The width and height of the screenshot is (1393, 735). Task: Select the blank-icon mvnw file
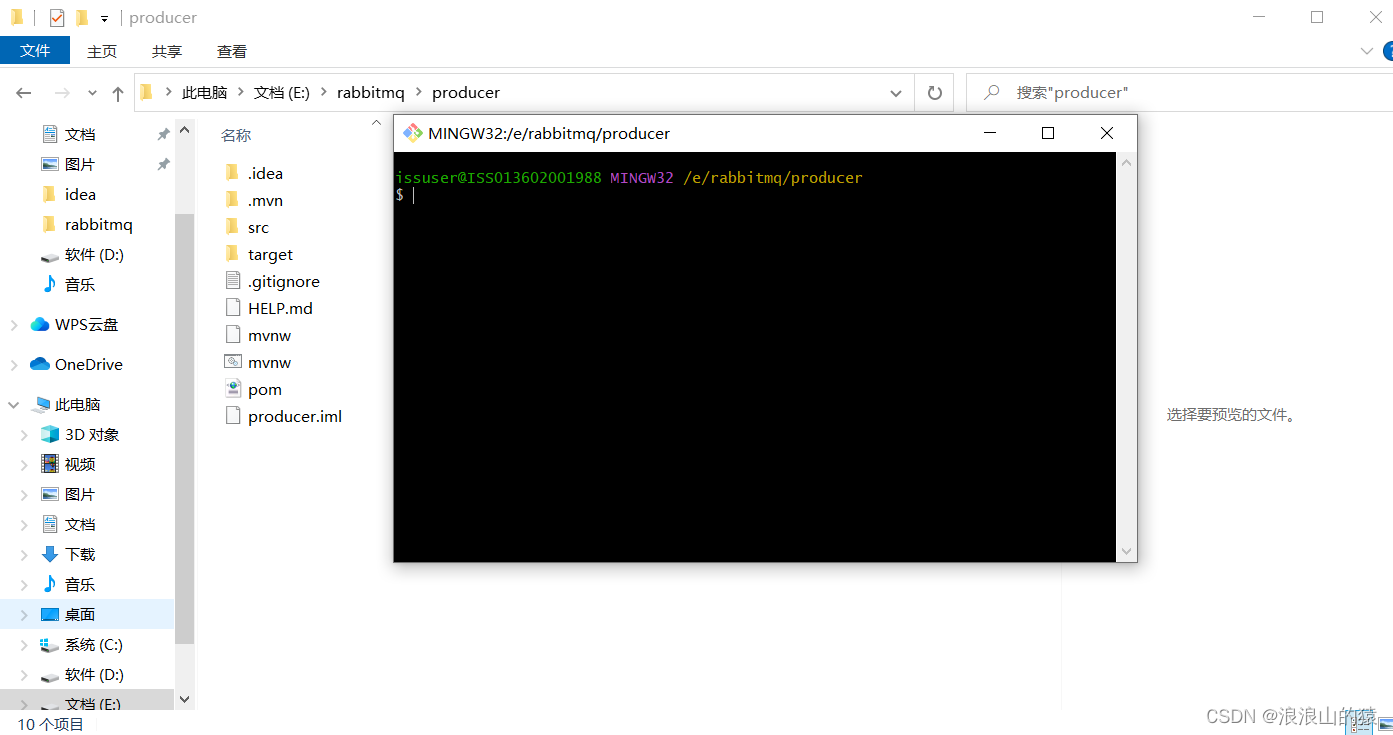tap(269, 335)
